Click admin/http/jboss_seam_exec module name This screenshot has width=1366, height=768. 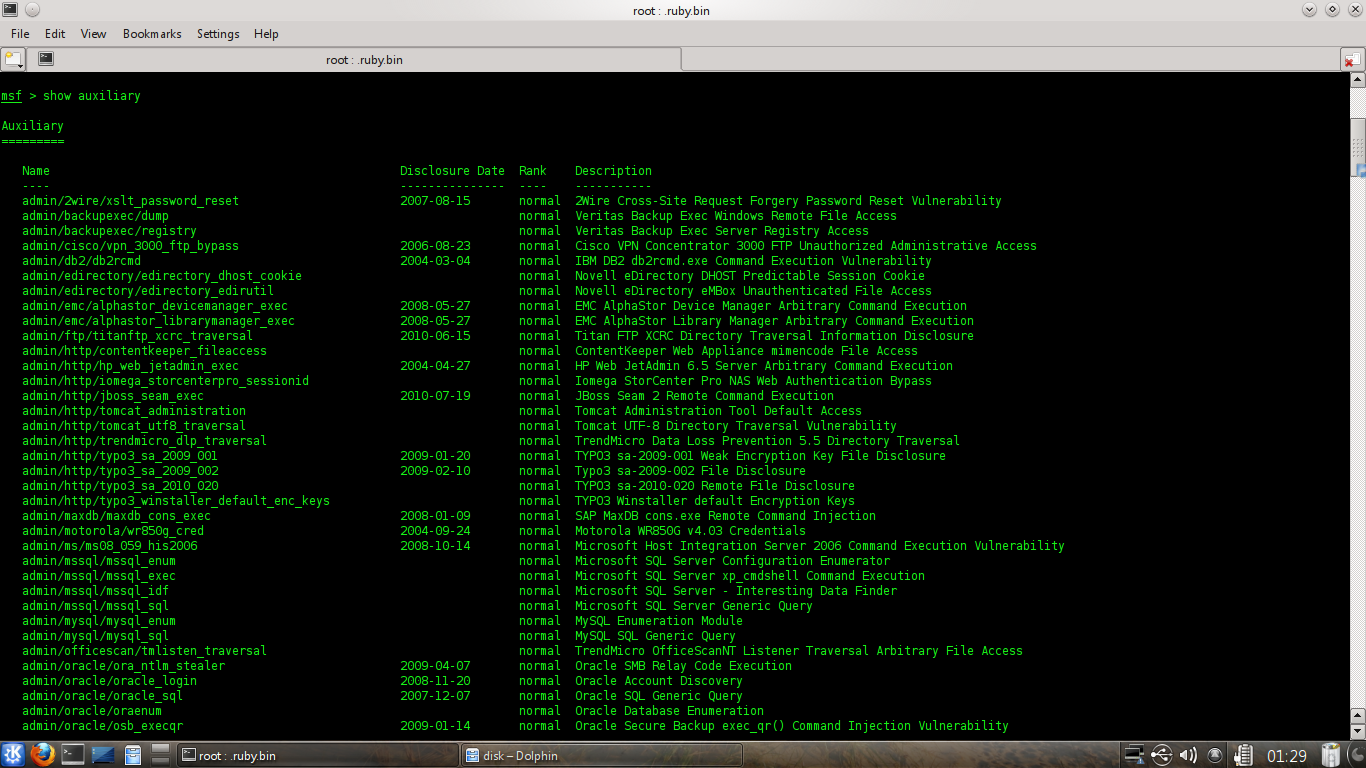click(x=113, y=396)
